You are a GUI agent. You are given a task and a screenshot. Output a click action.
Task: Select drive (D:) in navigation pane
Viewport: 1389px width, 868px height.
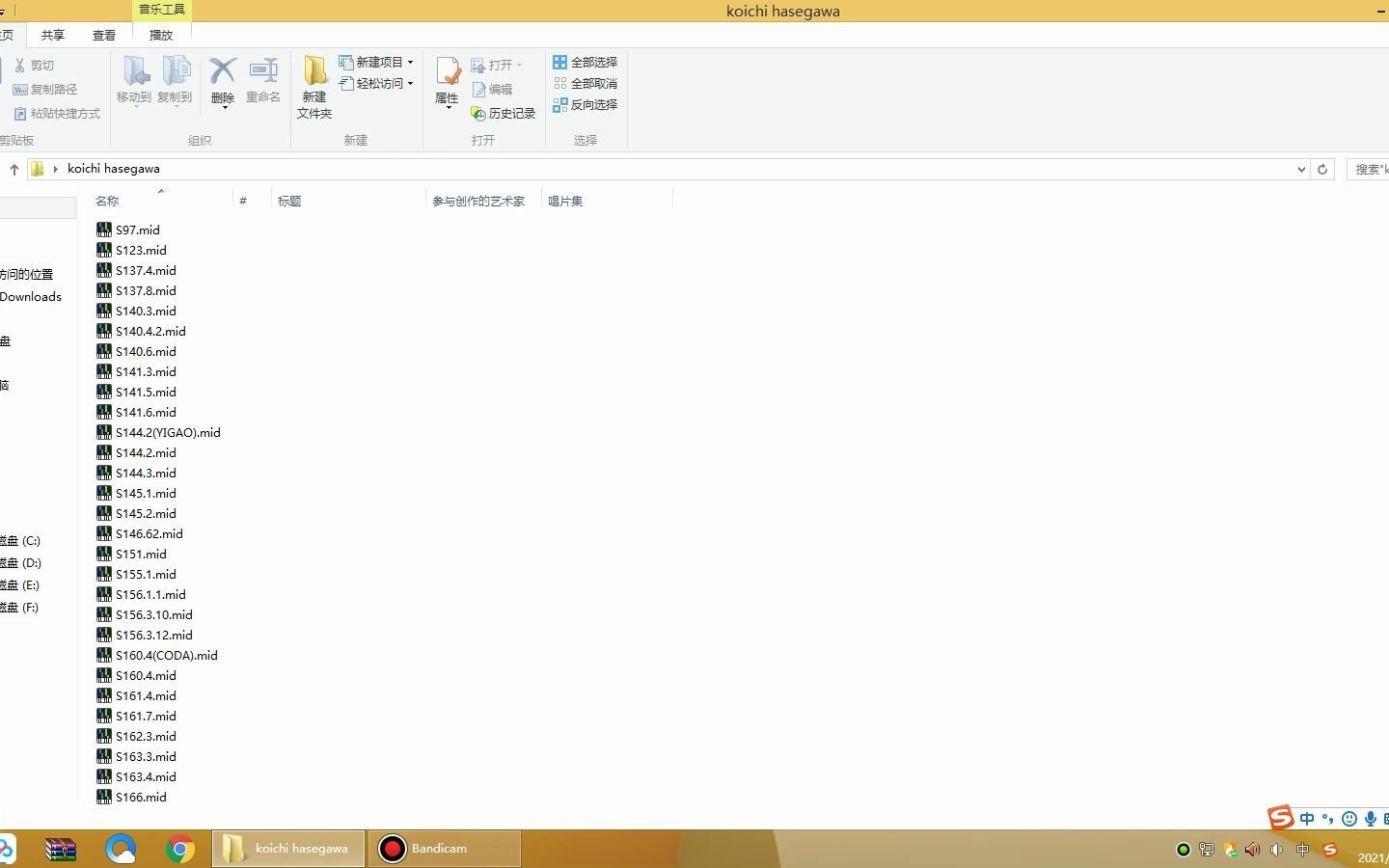click(20, 563)
